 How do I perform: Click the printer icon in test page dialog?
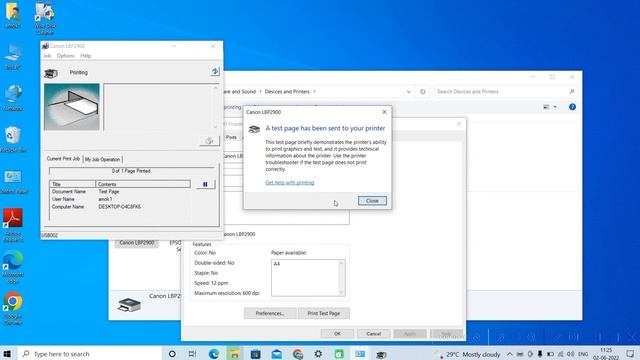(x=254, y=129)
